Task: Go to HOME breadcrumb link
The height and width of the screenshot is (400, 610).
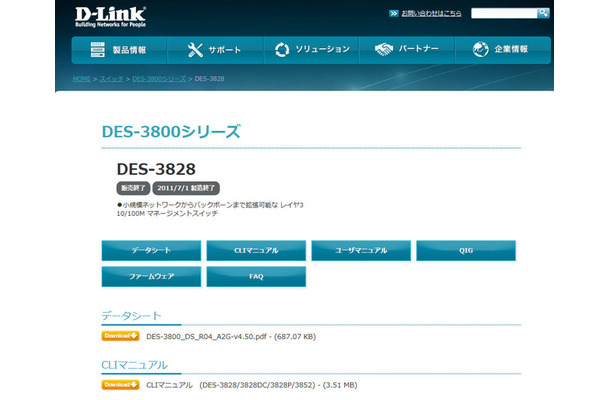Action: pos(82,79)
